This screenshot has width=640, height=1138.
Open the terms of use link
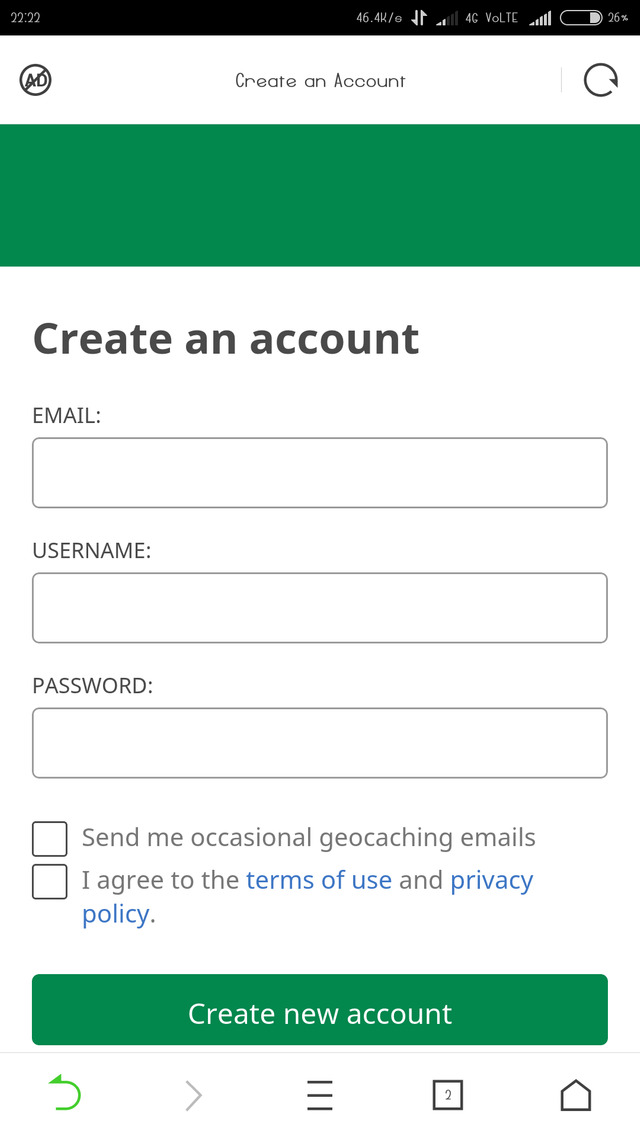[x=319, y=880]
